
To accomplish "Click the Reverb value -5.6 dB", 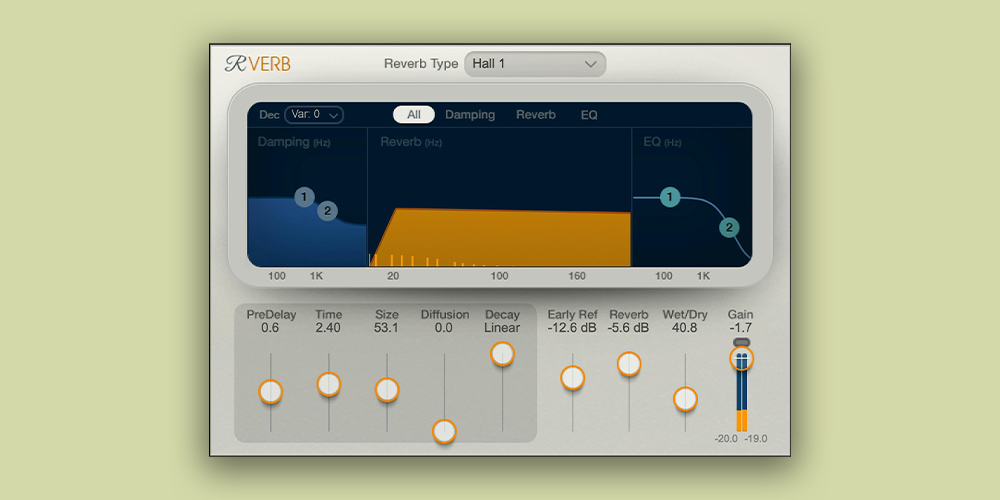I will pos(628,328).
